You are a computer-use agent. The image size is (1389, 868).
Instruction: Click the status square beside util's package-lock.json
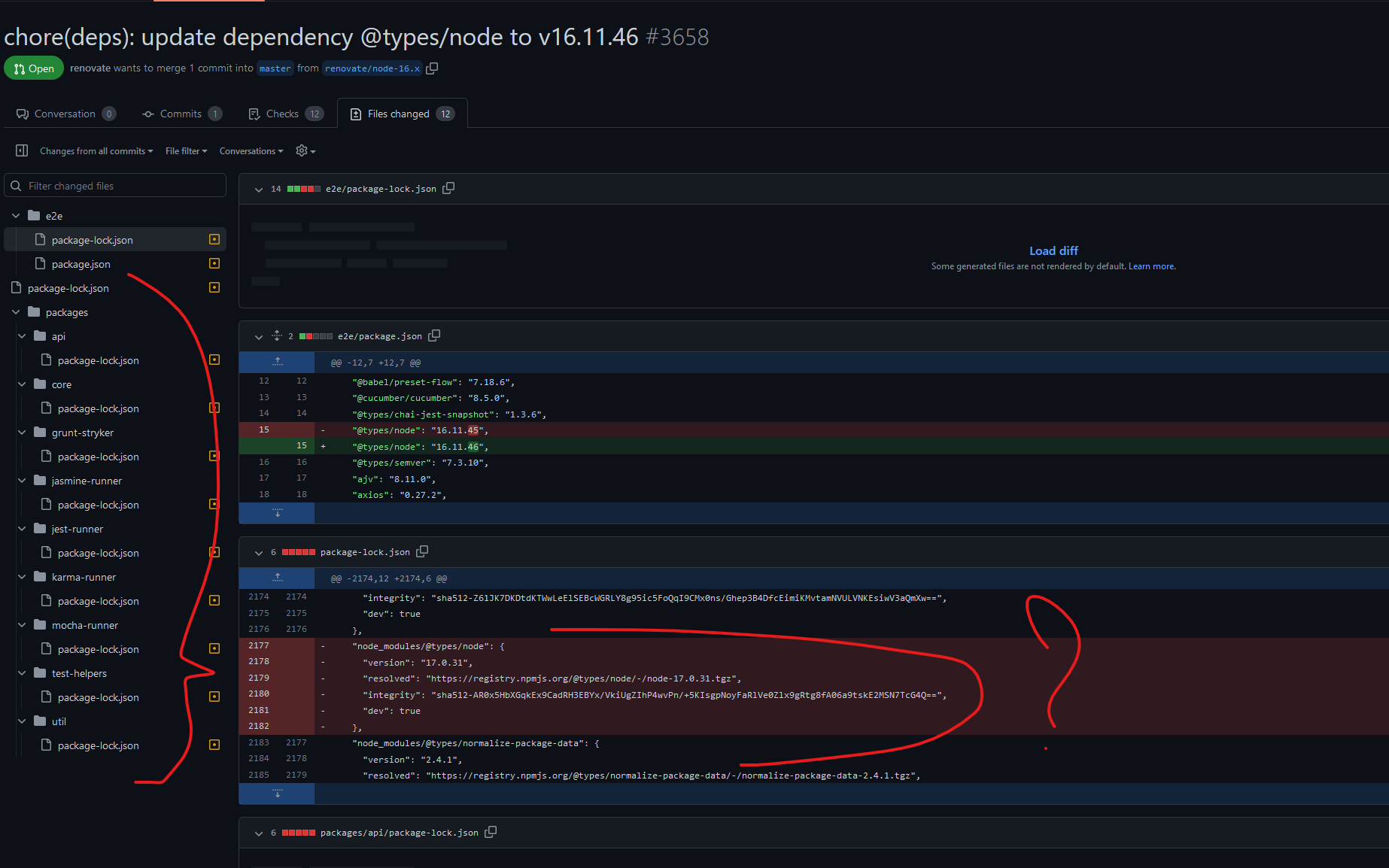(x=214, y=745)
